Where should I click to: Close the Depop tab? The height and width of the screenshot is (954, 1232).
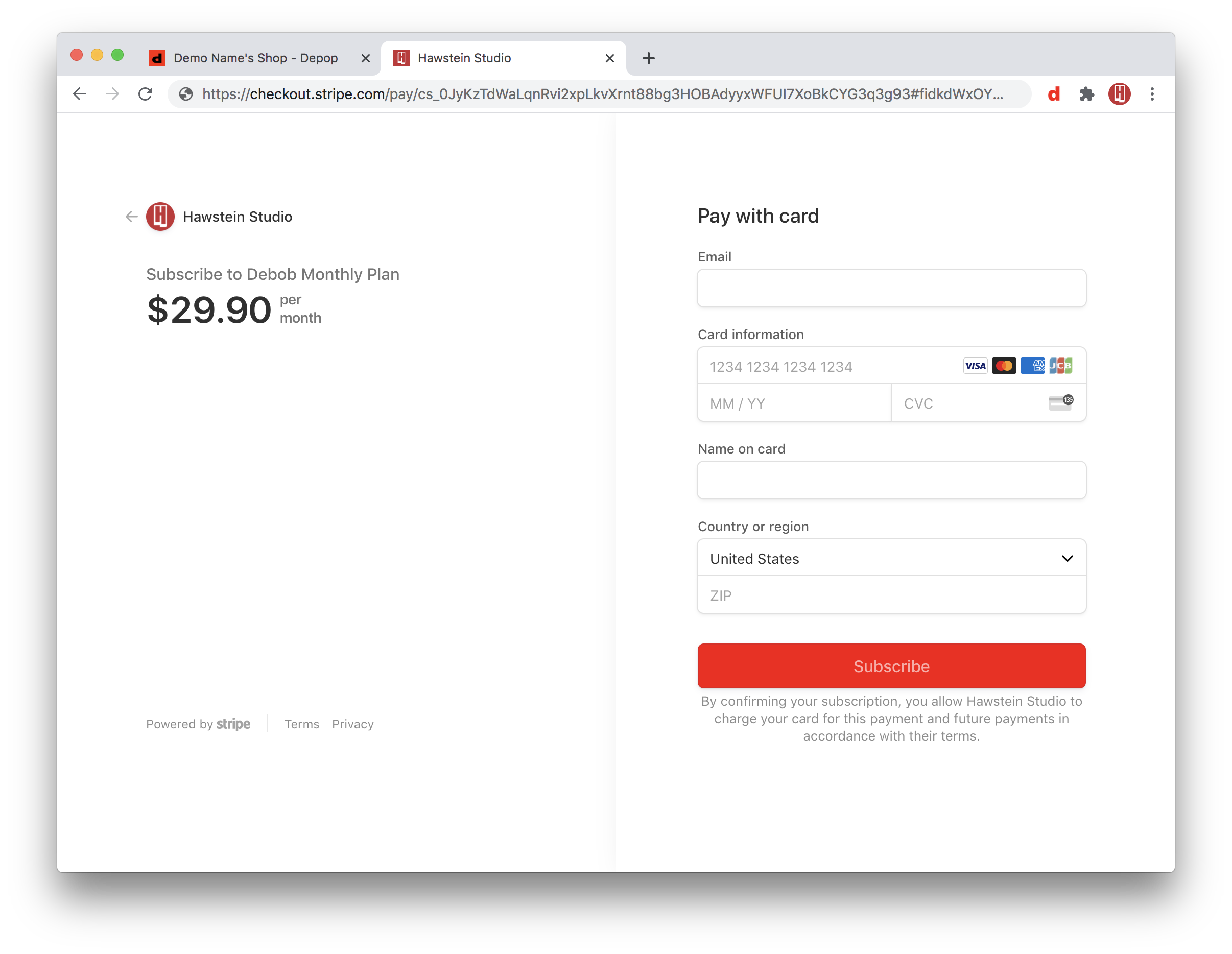click(x=366, y=58)
